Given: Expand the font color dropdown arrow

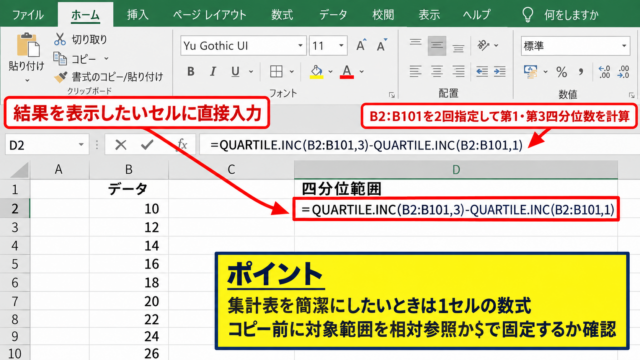Looking at the screenshot, I should [362, 72].
